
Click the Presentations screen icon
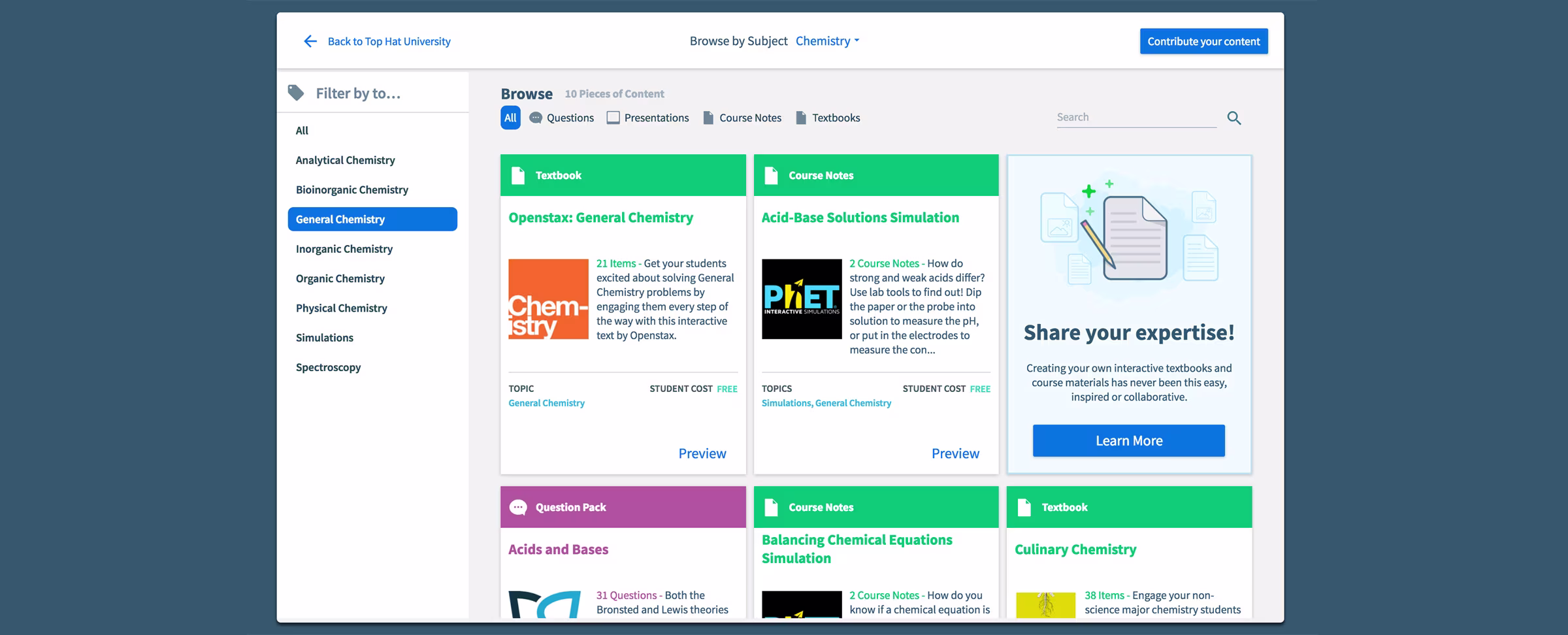point(613,118)
